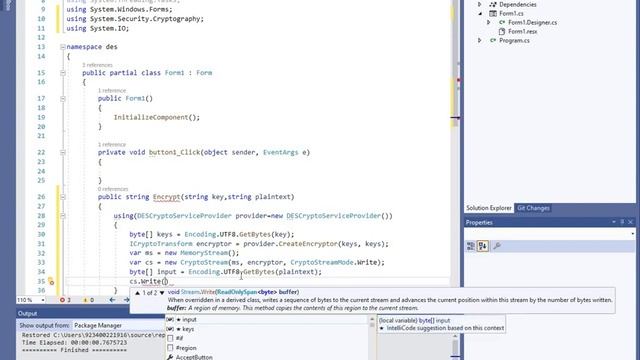The image size is (640, 360).
Task: Toggle auto-hide pin on Properties panel
Action: click(622, 222)
